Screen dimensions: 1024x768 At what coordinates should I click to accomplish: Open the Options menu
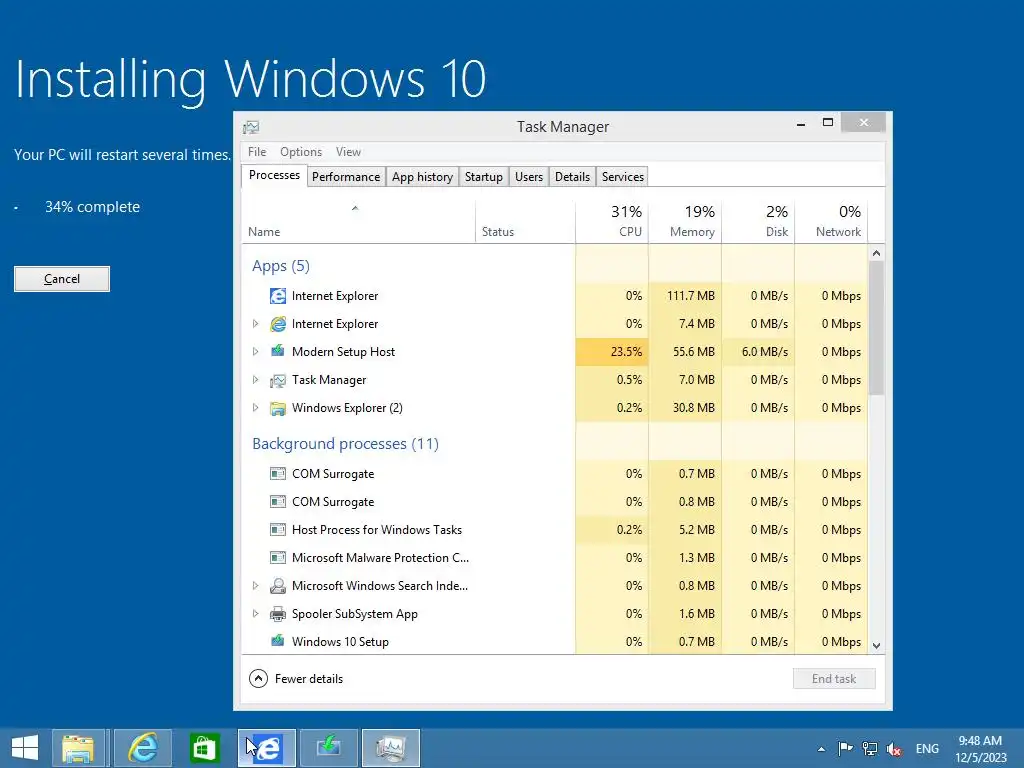point(301,152)
